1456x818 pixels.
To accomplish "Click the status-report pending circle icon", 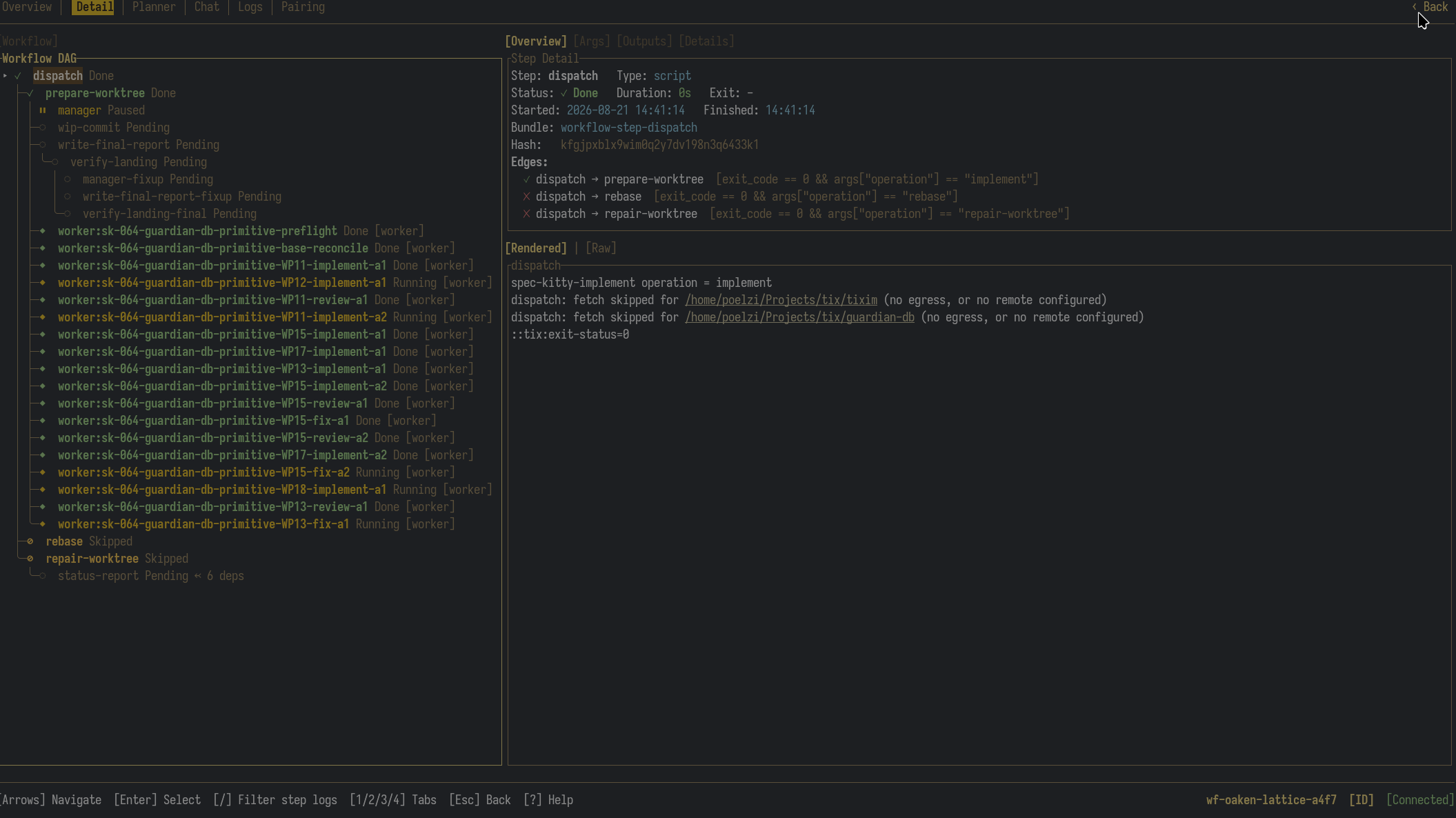I will pyautogui.click(x=43, y=576).
